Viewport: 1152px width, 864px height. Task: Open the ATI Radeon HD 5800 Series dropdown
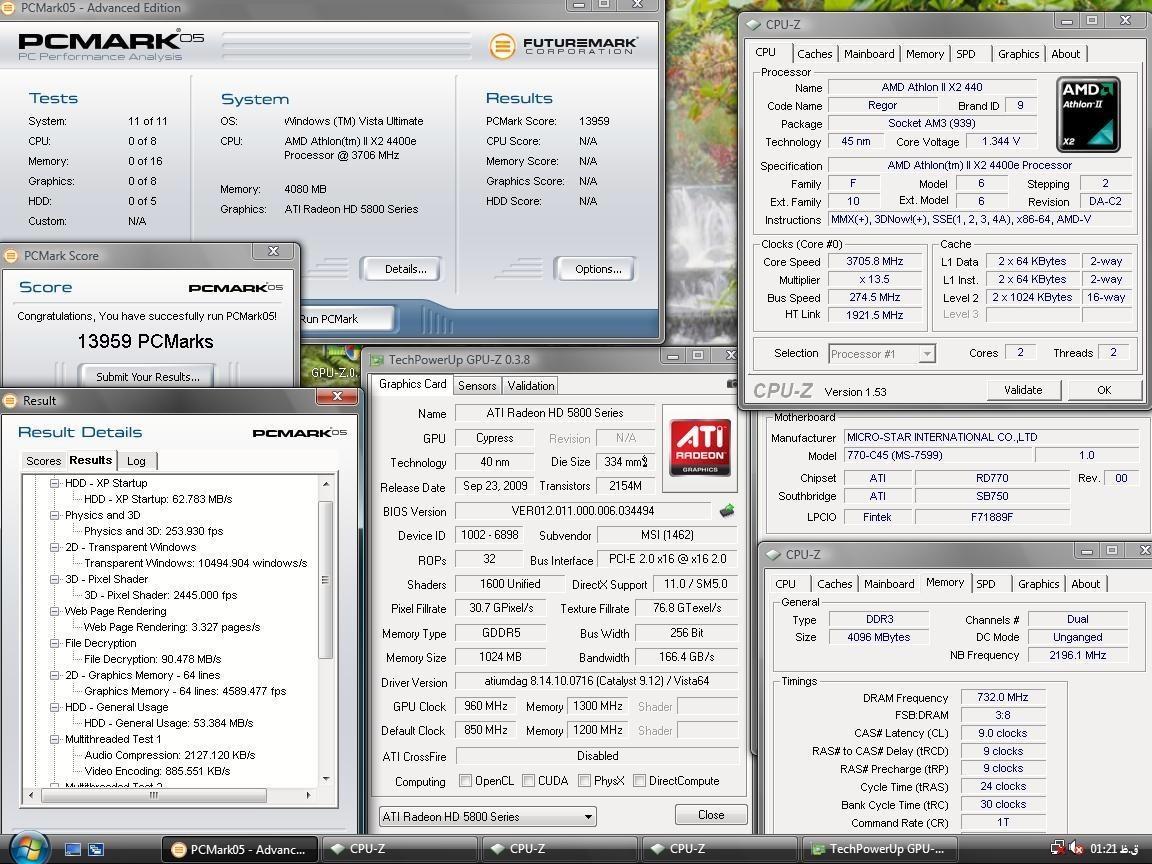pyautogui.click(x=488, y=816)
